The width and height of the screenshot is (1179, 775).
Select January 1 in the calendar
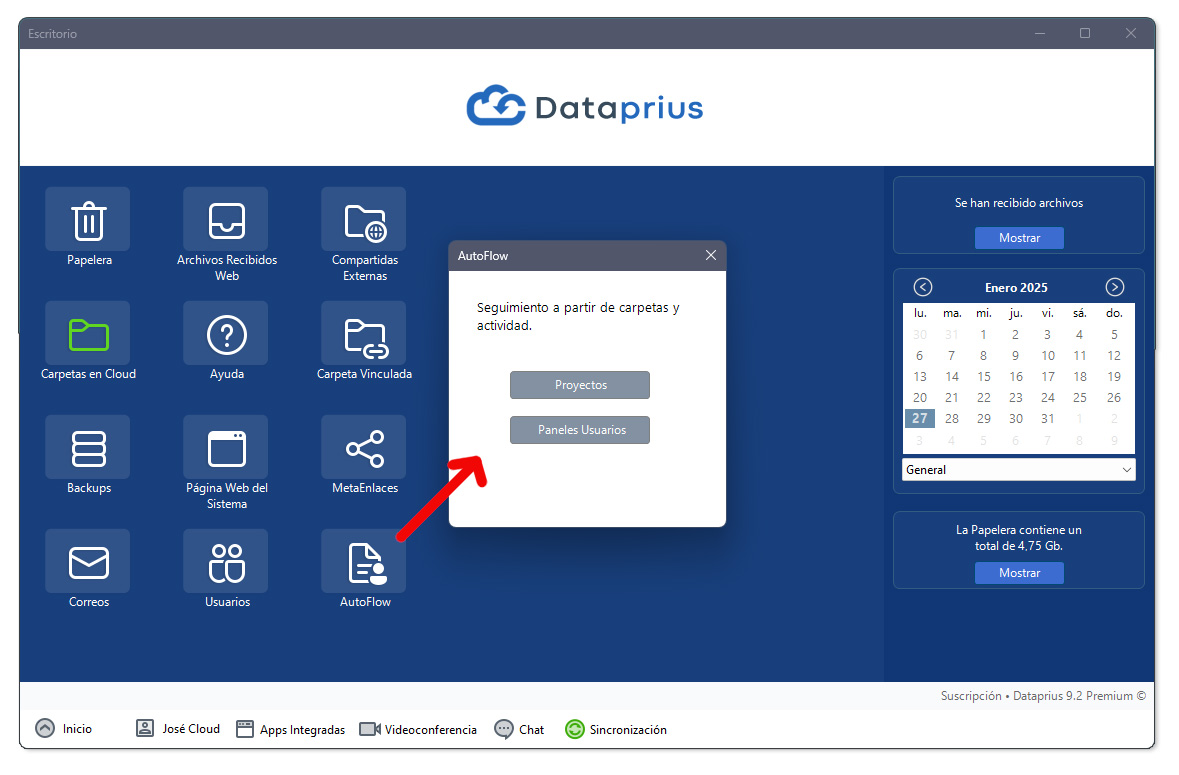tap(983, 335)
